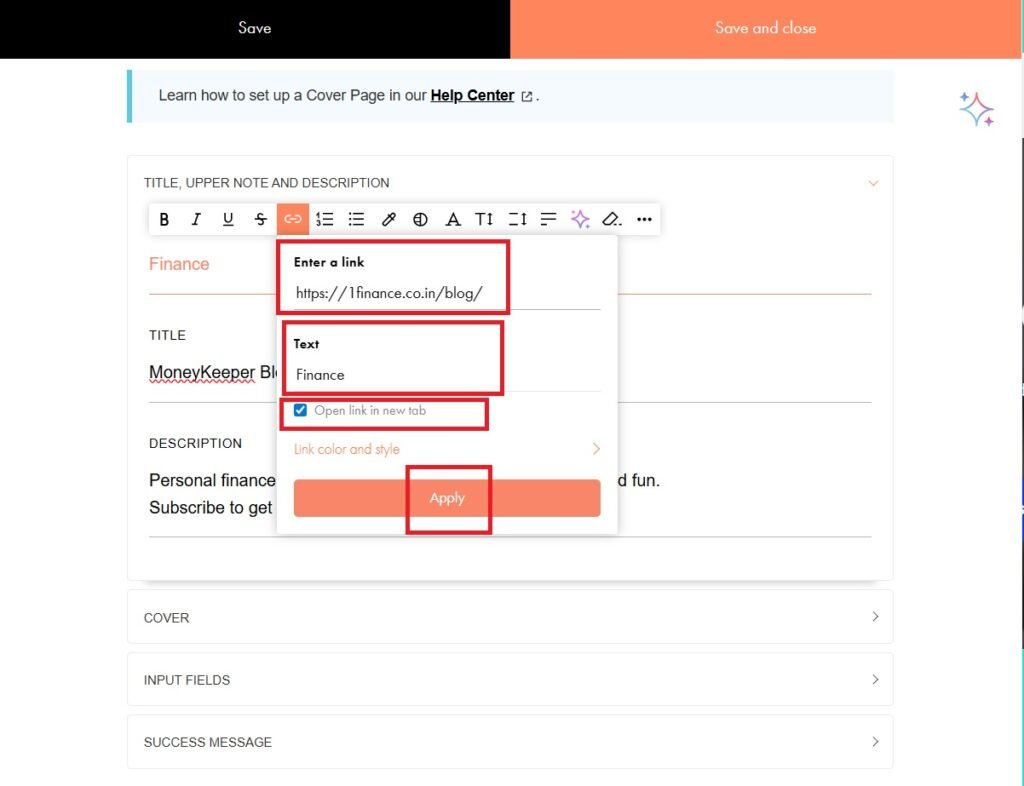The image size is (1024, 786).
Task: Apply strikethrough to the text
Action: pos(260,219)
